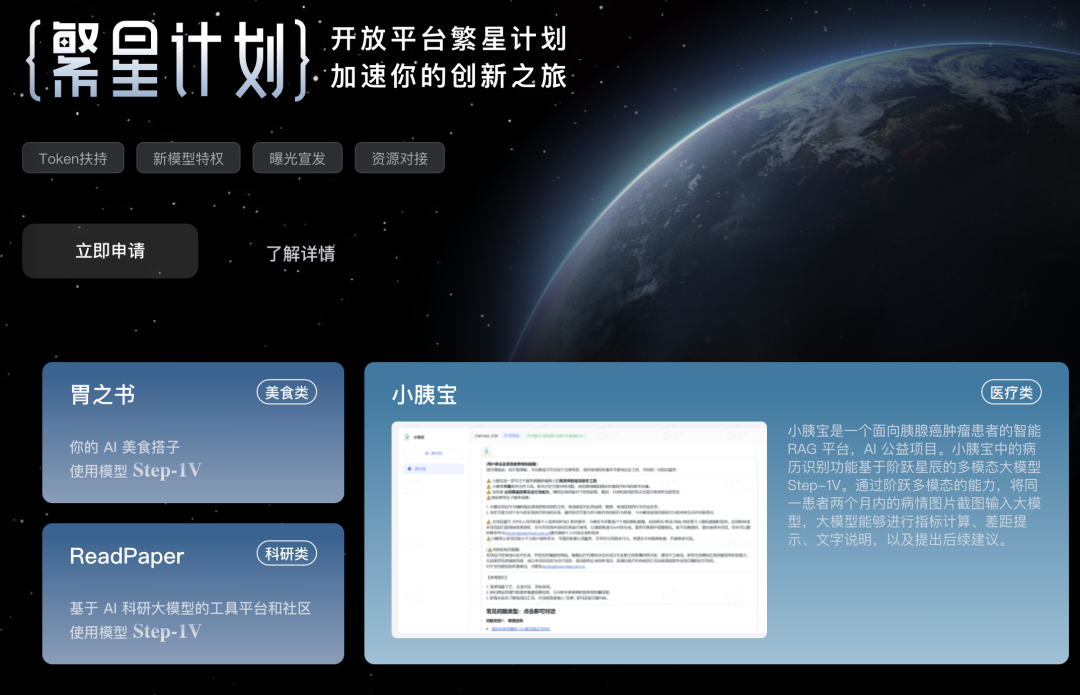Choose the 资源对接 tag
1080x695 pixels.
[x=399, y=158]
